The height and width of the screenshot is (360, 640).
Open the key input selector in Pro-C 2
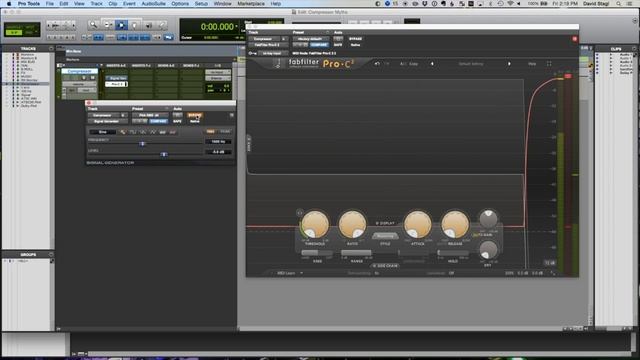272,53
